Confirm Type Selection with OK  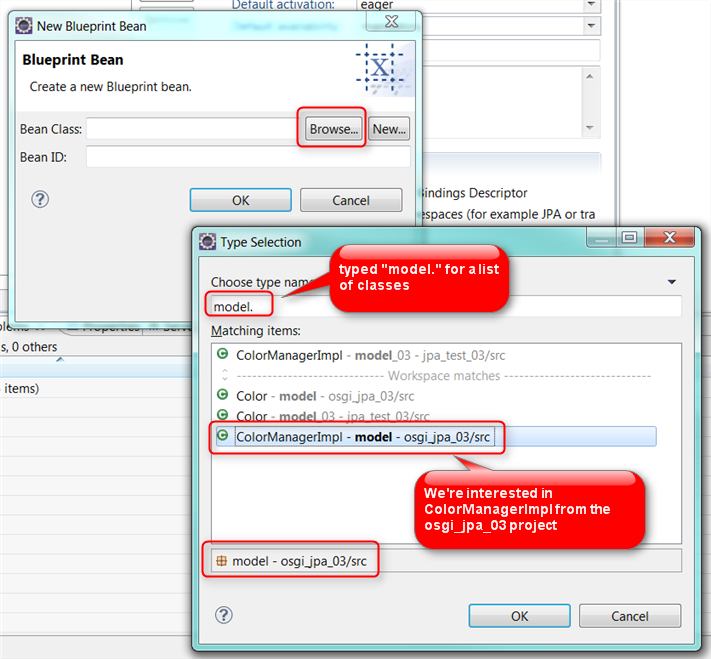(x=519, y=616)
